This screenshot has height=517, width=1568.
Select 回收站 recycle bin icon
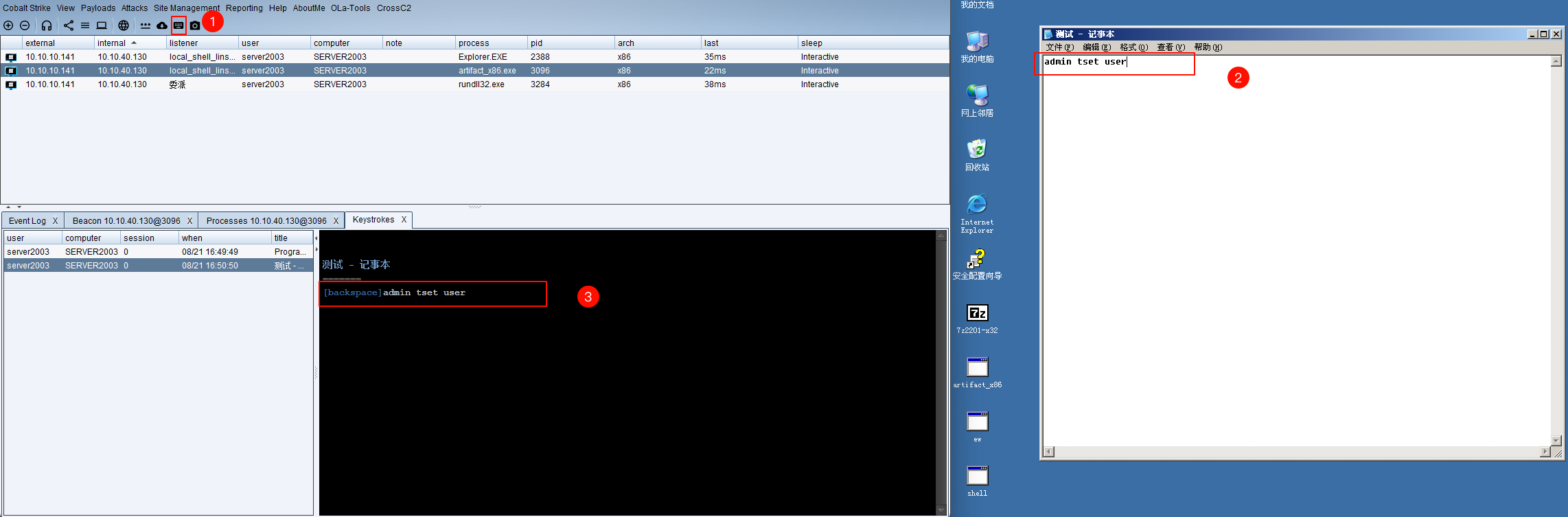click(977, 155)
